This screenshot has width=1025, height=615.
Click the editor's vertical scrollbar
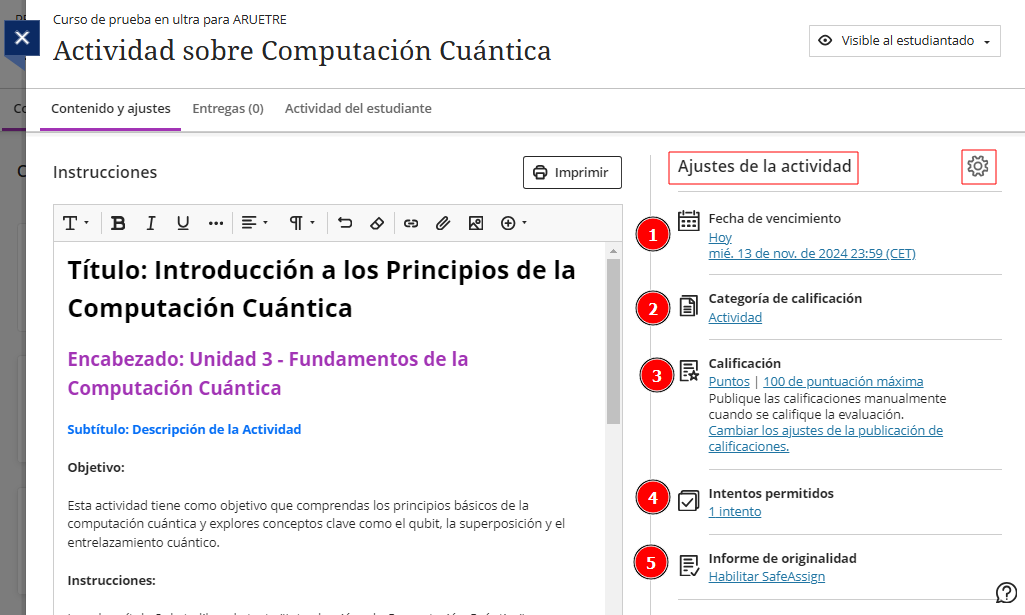[614, 340]
